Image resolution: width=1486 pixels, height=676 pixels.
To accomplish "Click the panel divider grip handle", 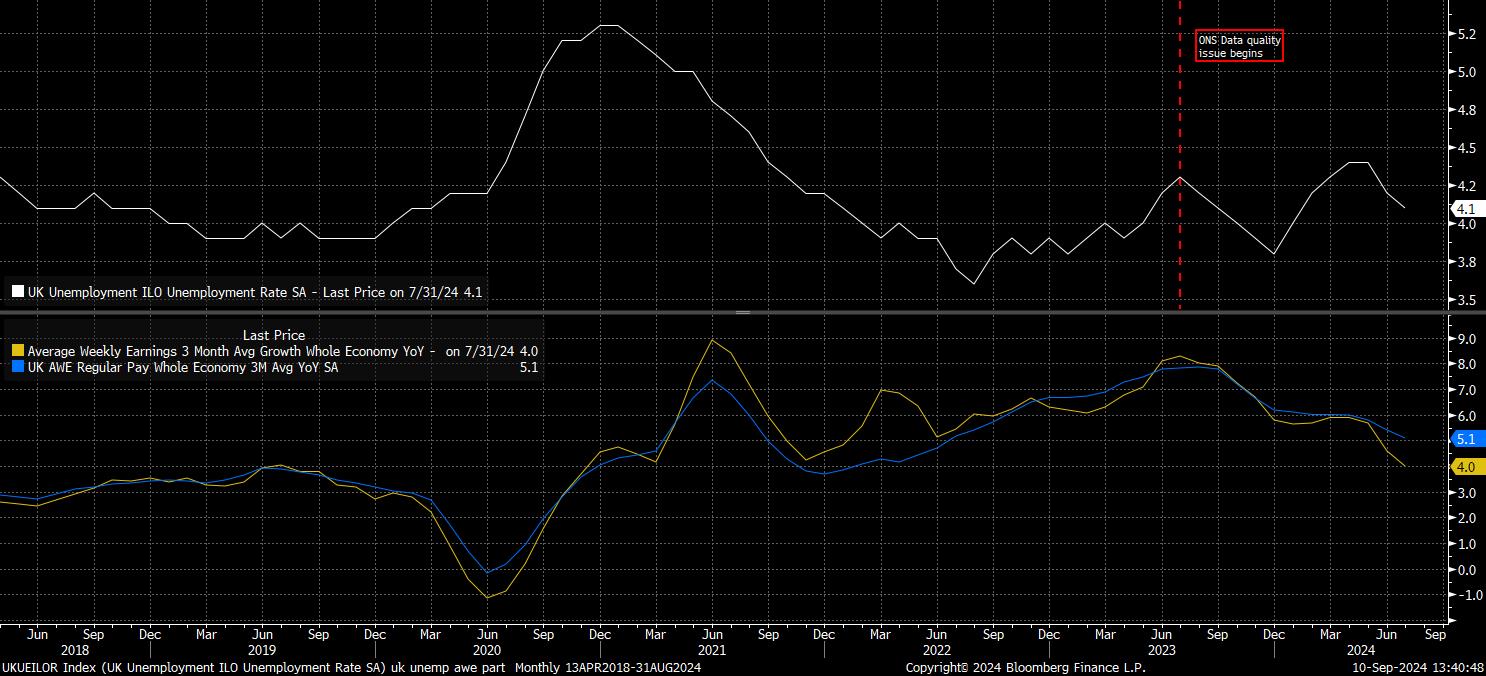I will (x=743, y=313).
